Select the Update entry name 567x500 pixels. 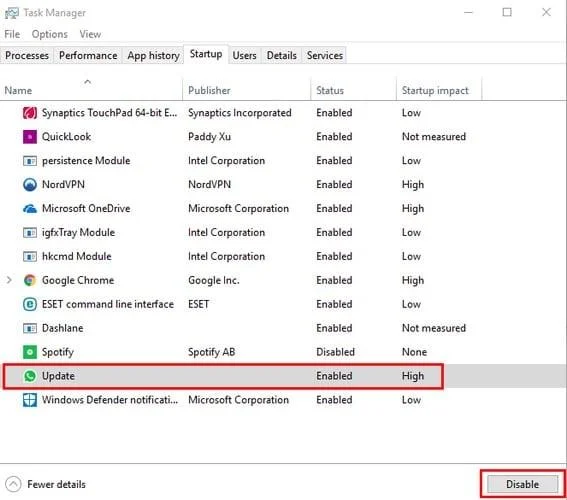[58, 376]
